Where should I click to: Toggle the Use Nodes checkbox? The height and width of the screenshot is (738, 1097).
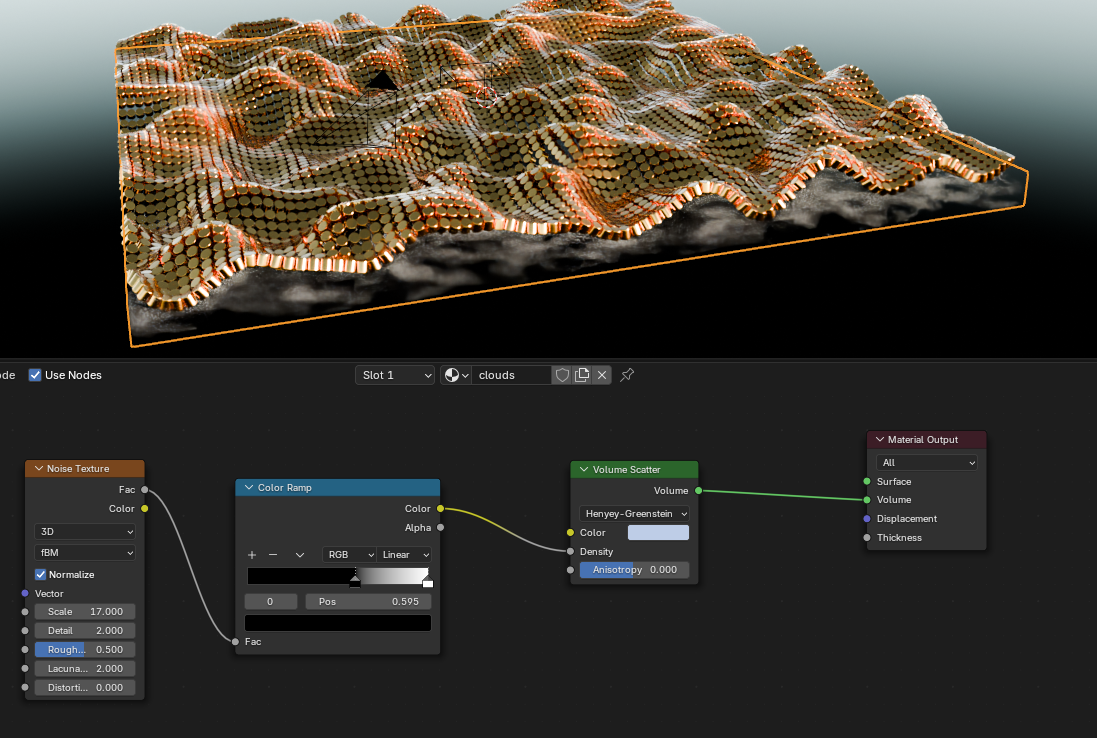pyautogui.click(x=35, y=374)
